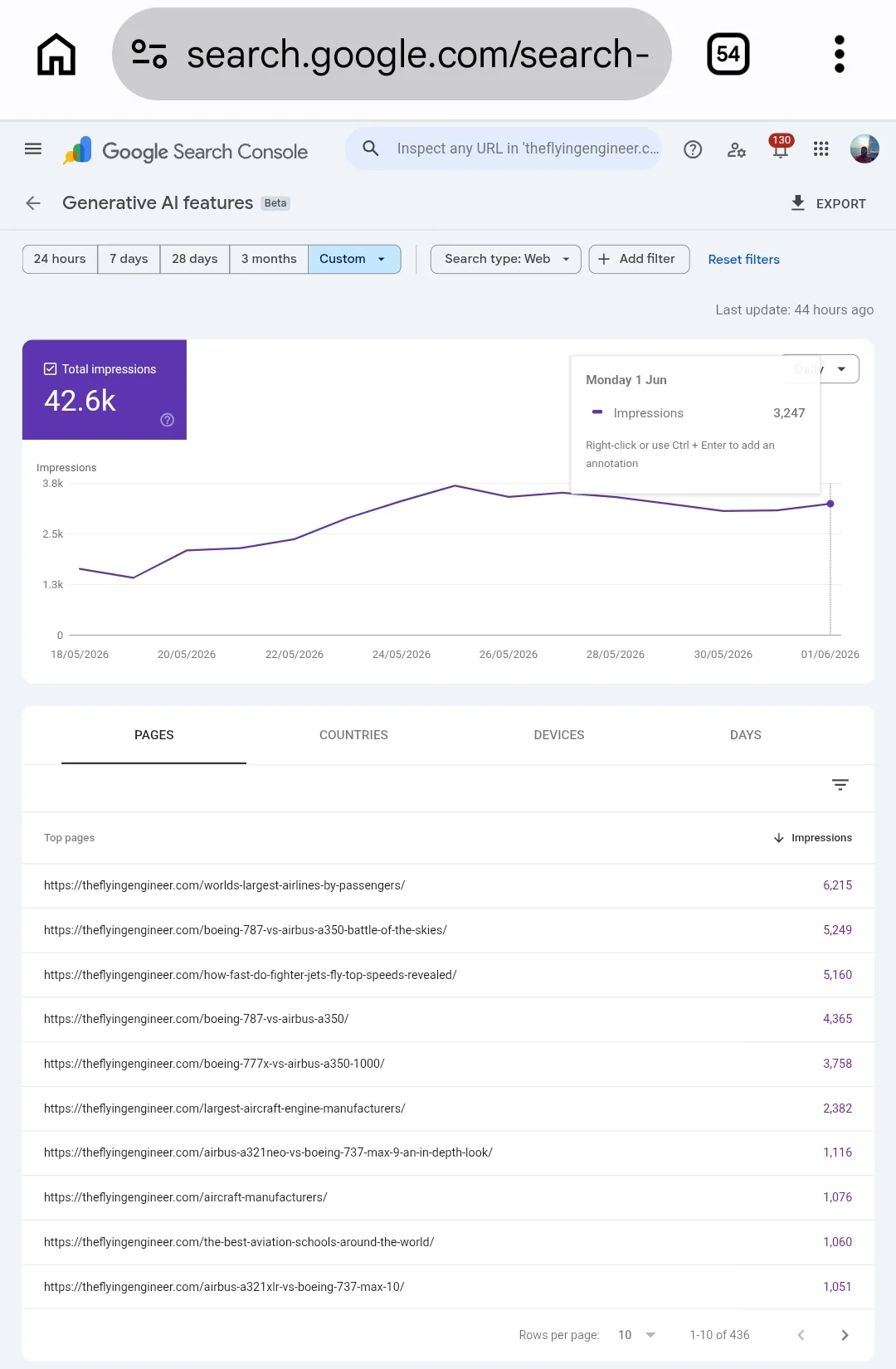Click the Last update: 44 hours ago text
The height and width of the screenshot is (1369, 896).
[795, 309]
